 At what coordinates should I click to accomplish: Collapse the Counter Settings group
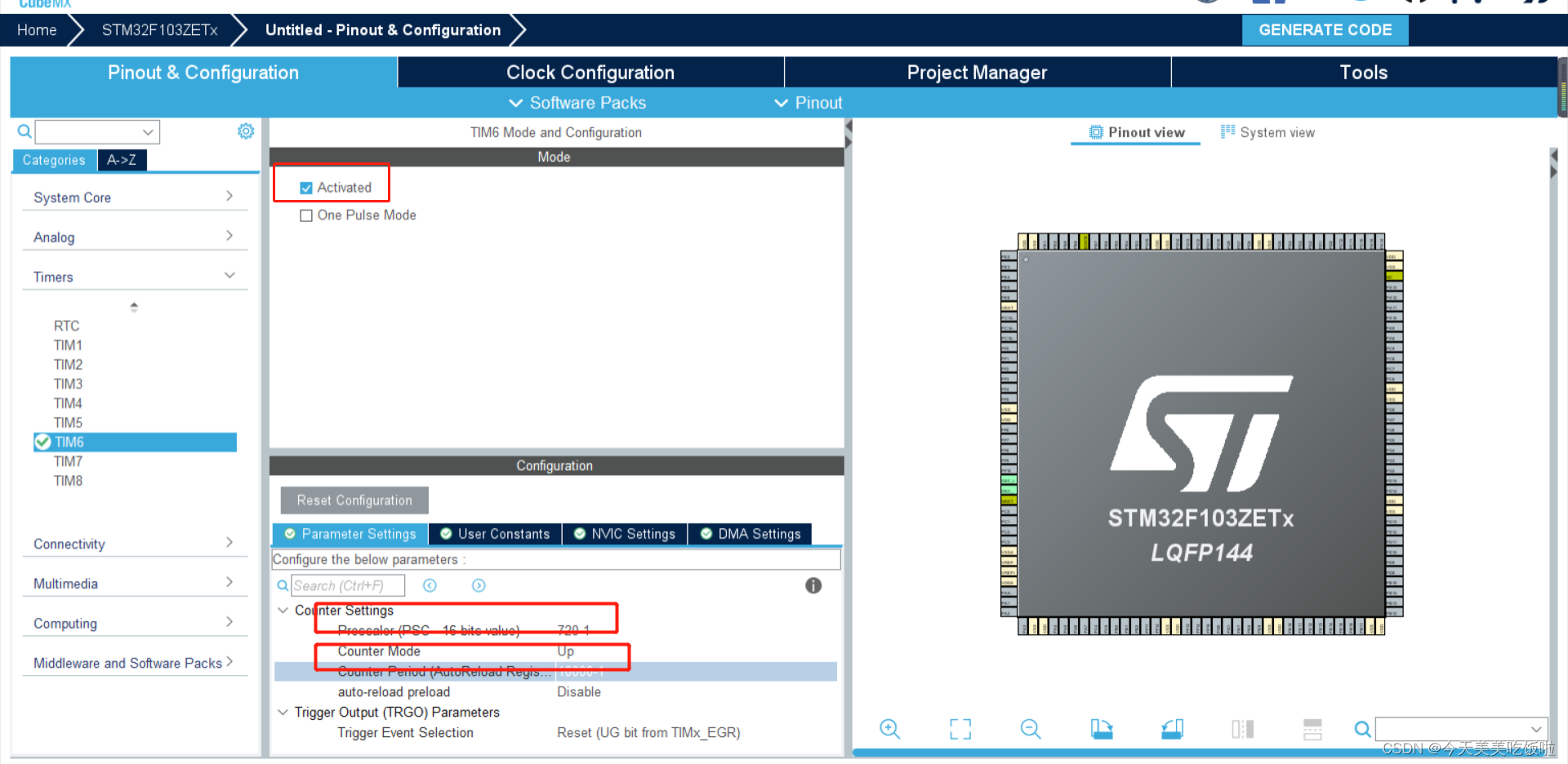point(283,610)
